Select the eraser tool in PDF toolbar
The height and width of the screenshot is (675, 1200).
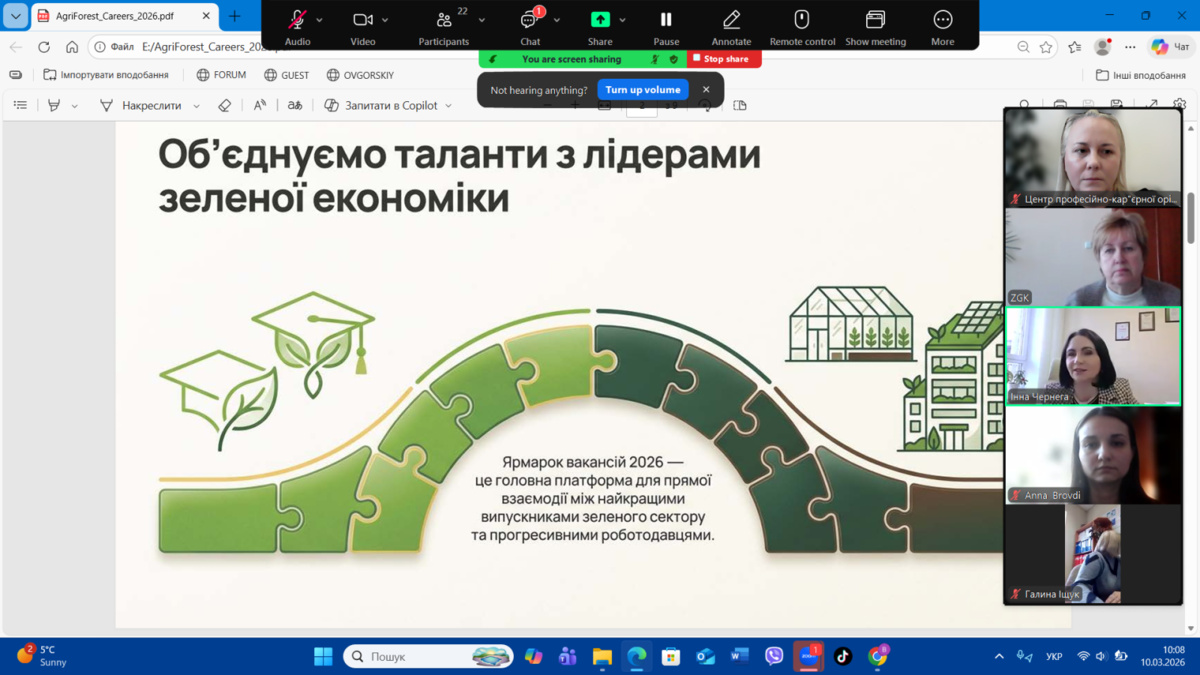224,105
